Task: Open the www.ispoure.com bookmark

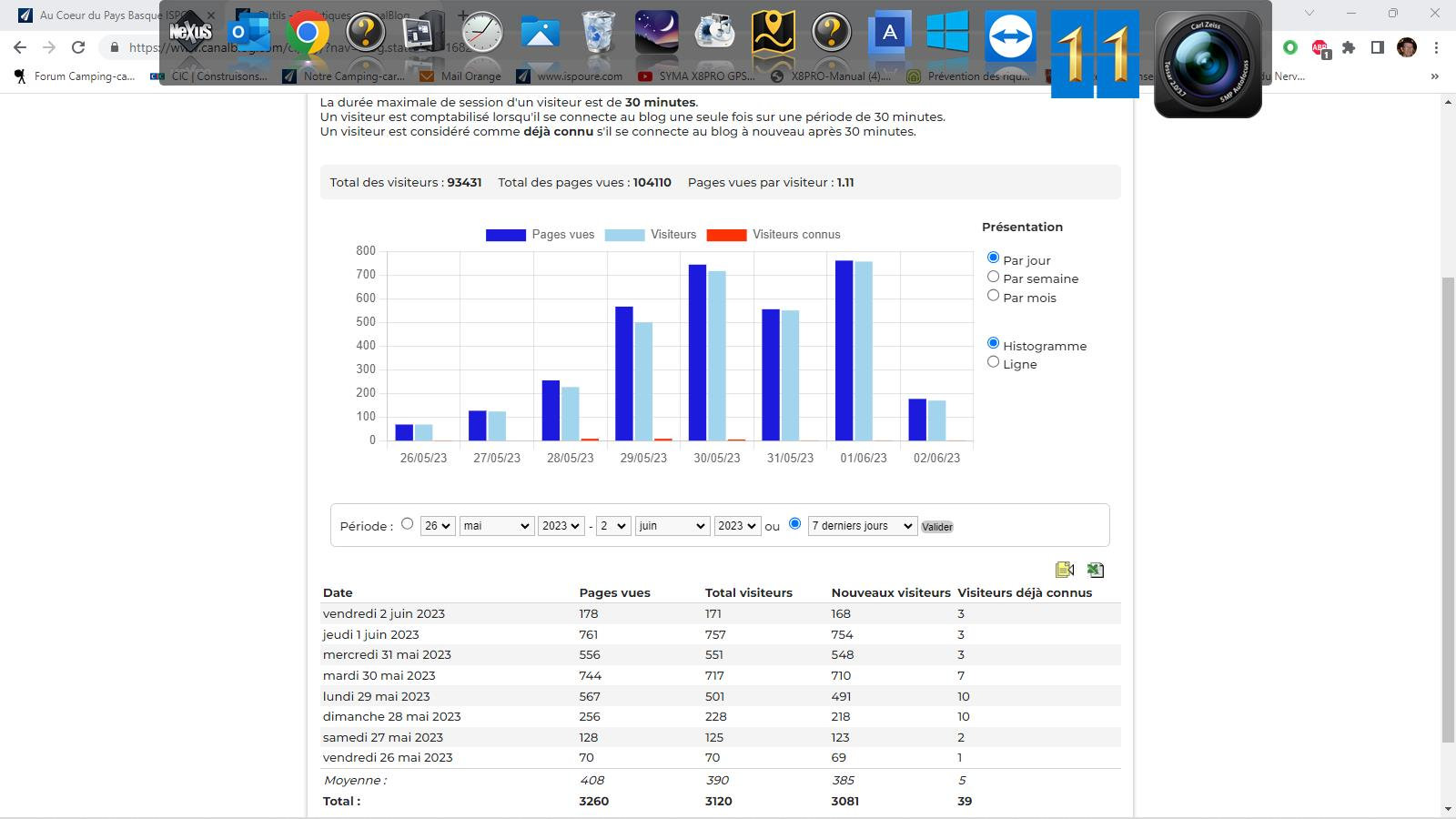Action: point(570,76)
